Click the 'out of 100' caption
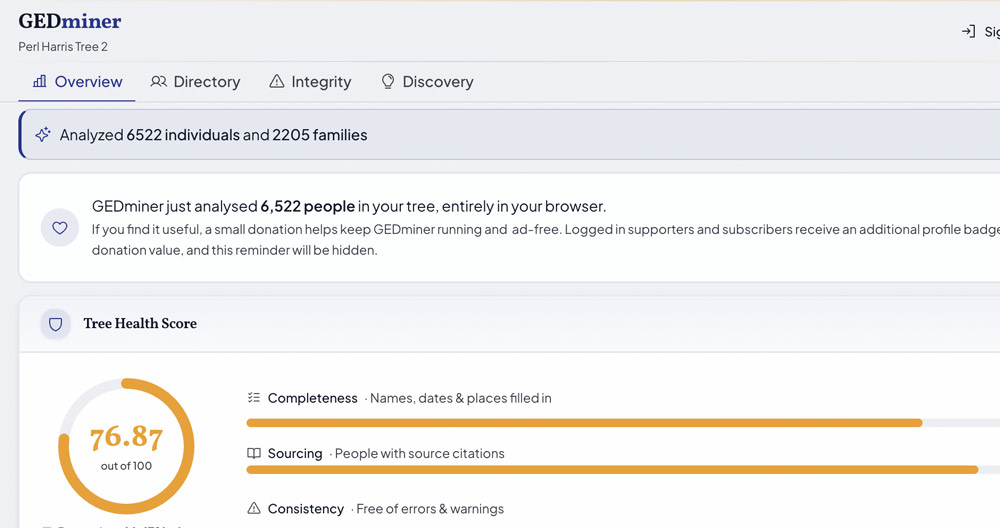The width and height of the screenshot is (1000, 528). click(x=126, y=466)
